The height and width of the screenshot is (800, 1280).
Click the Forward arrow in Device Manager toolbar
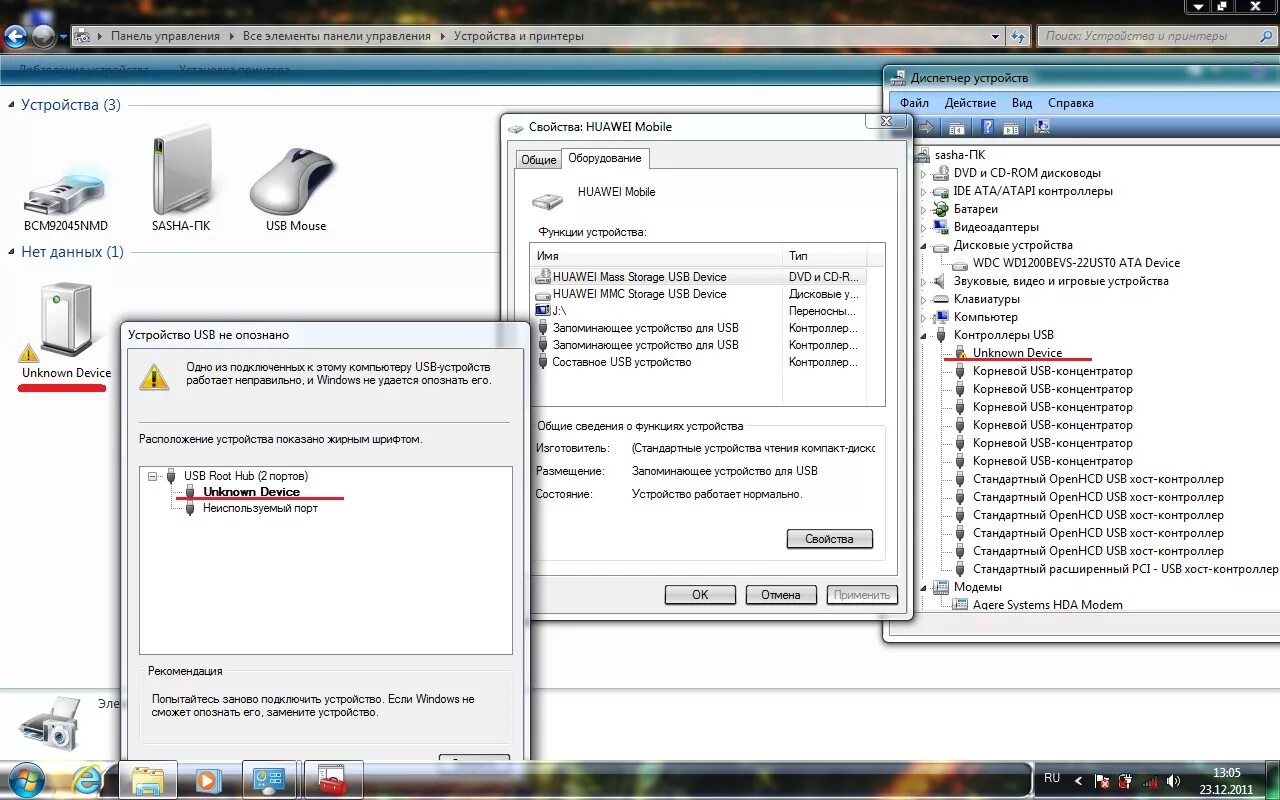pos(926,127)
